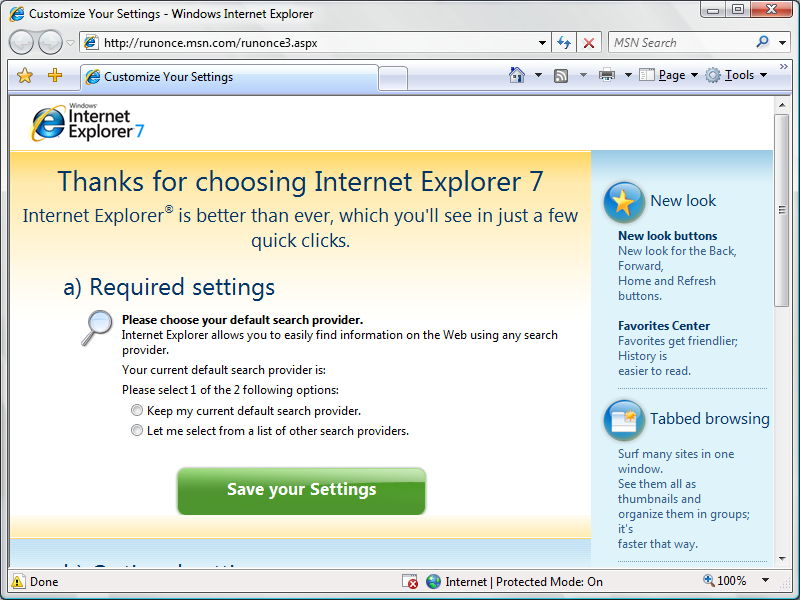Open the search provider options dropdown arrow
Screen dimensions: 800x600
(782, 43)
